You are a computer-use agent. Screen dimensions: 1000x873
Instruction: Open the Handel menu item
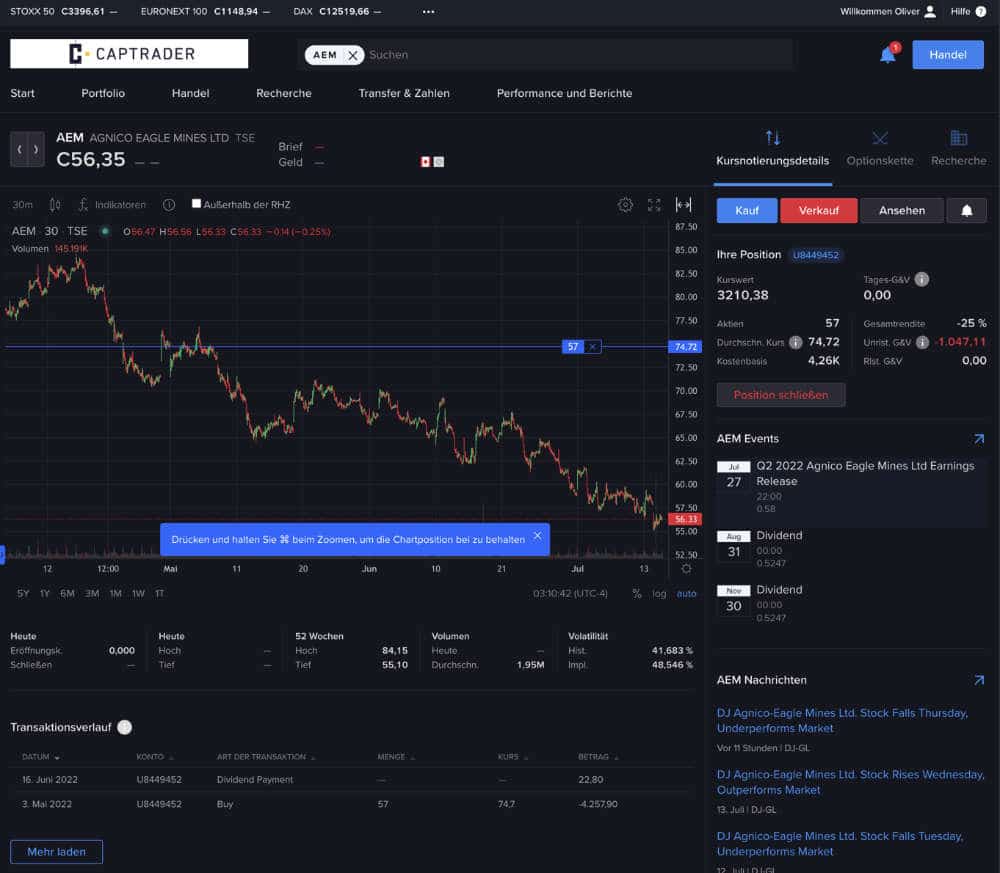click(191, 93)
